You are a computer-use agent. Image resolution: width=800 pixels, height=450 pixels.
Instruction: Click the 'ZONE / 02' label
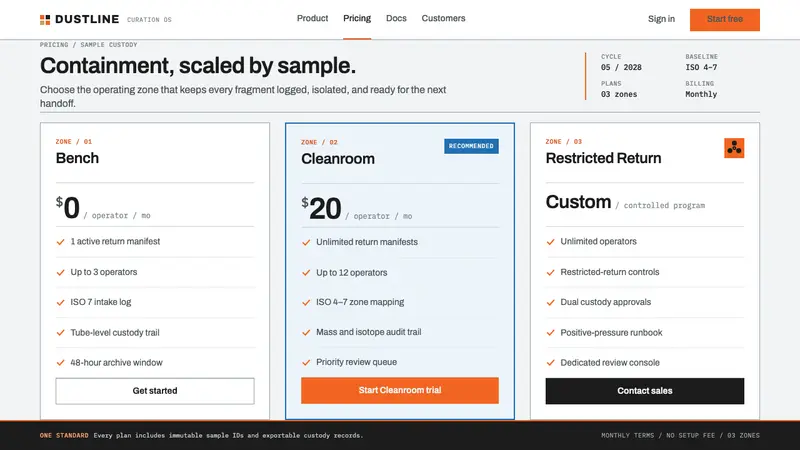click(319, 142)
